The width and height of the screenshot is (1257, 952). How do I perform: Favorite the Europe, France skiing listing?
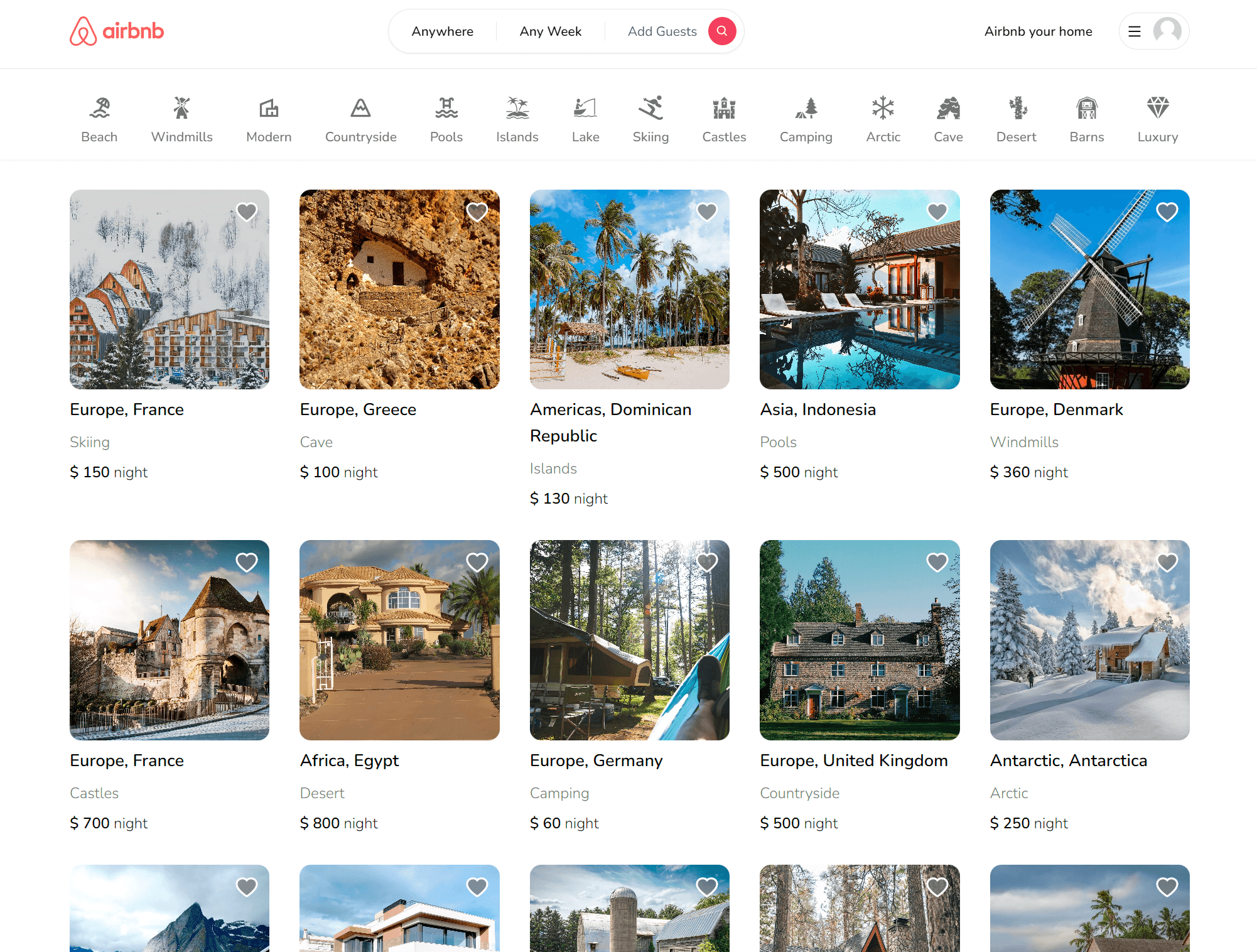click(x=246, y=212)
